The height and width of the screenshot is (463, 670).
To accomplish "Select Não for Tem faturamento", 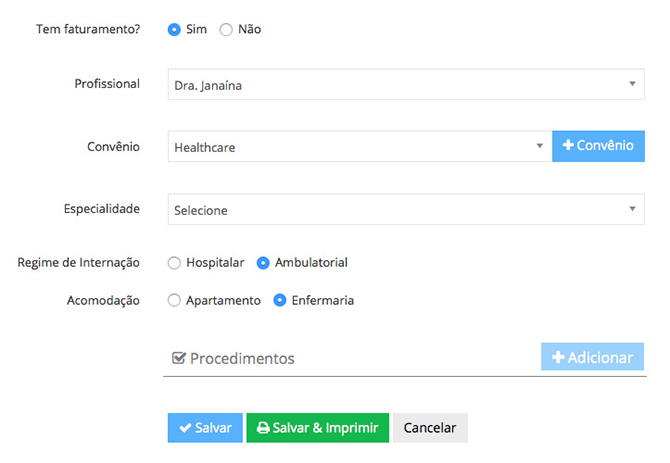I will pos(226,29).
